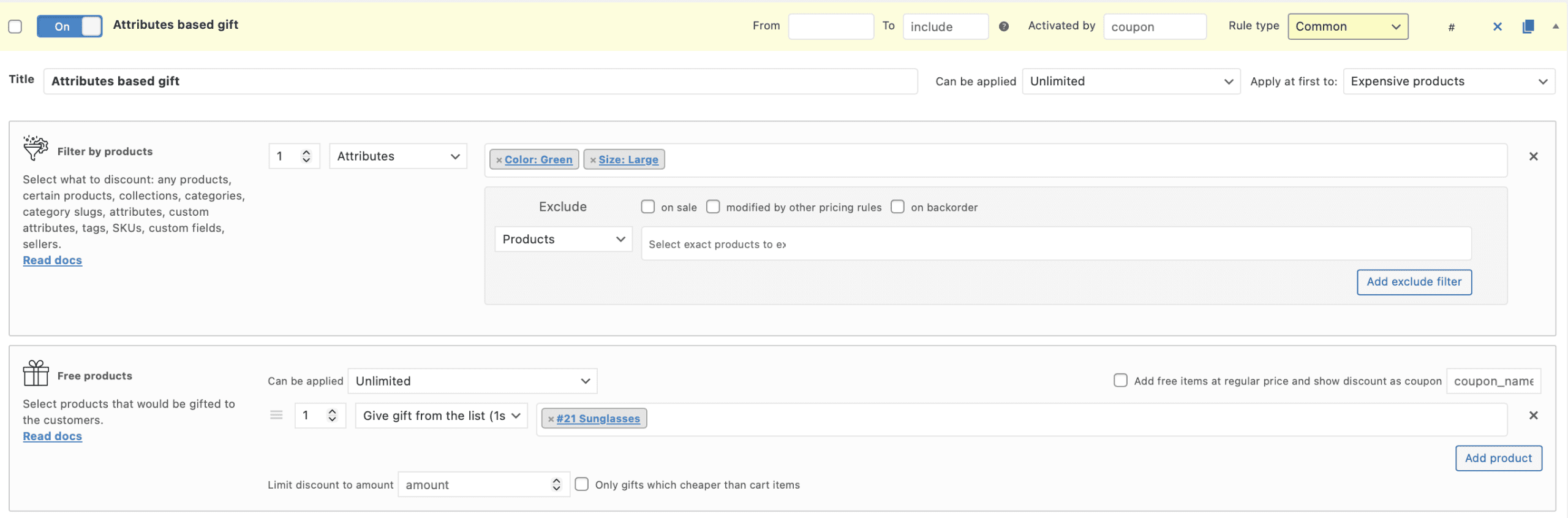Viewport: 1568px width, 518px height.
Task: Remove the Color: Green attribute tag
Action: click(499, 160)
